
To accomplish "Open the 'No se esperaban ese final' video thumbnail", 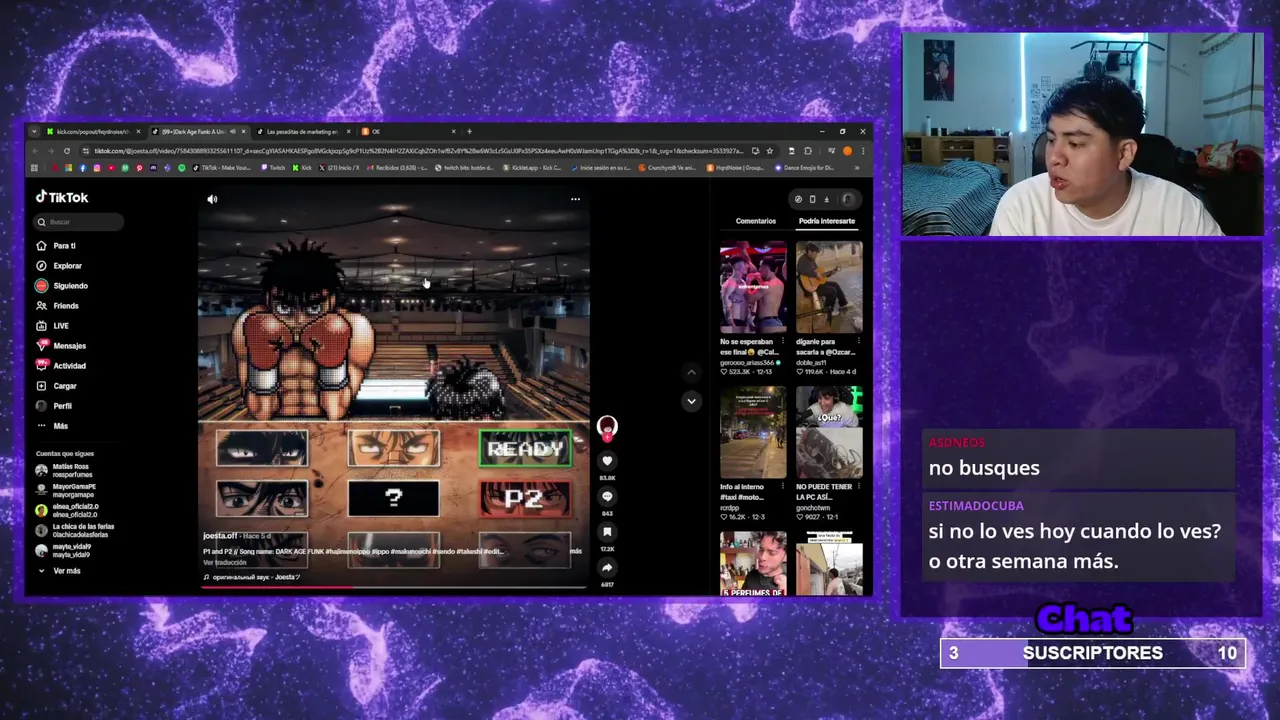I will 753,287.
